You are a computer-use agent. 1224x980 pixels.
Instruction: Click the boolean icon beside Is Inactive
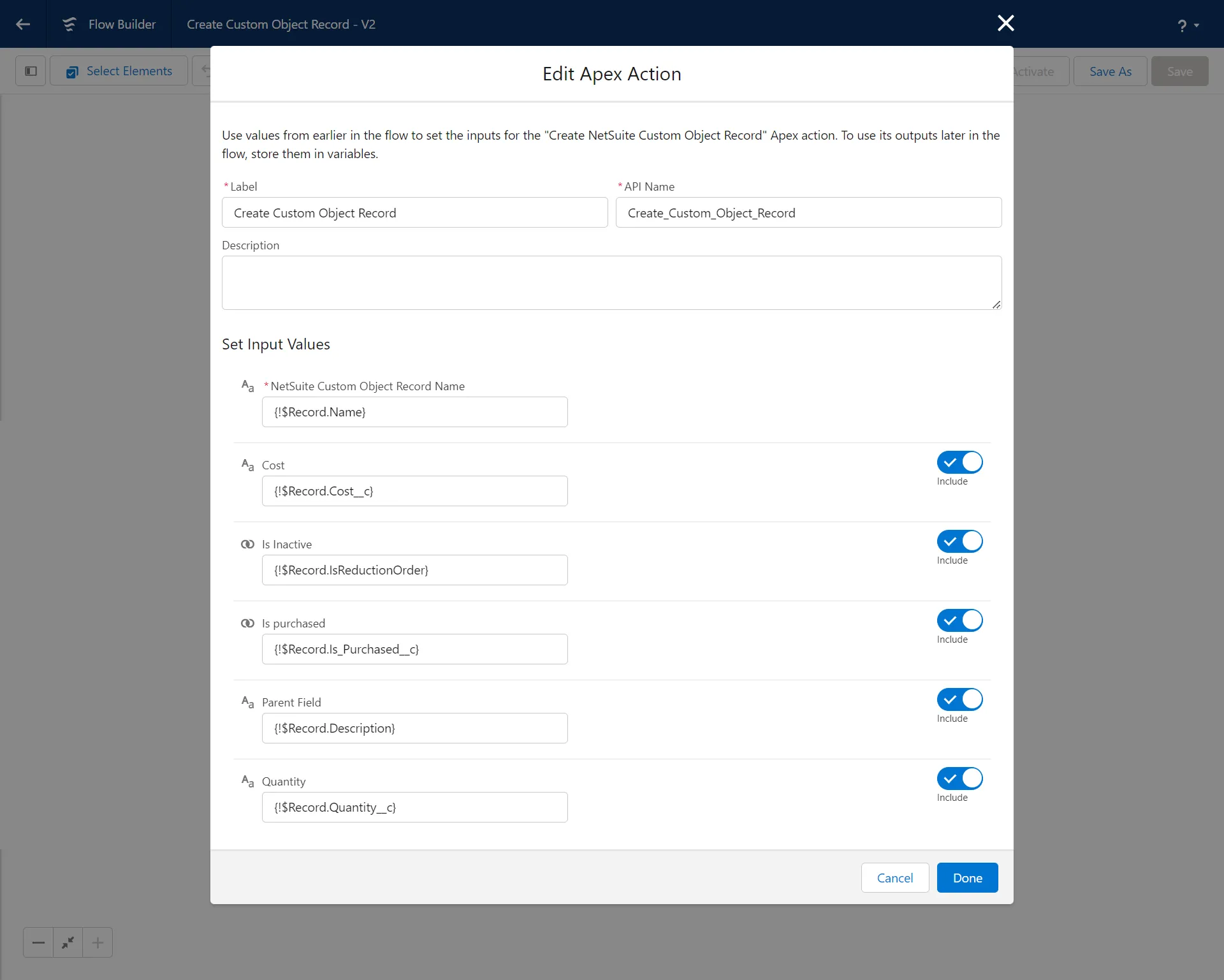tap(248, 544)
